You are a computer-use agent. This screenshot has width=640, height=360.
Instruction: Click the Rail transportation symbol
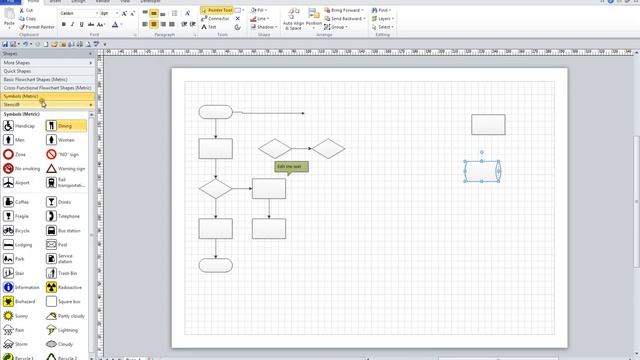[x=66, y=183]
